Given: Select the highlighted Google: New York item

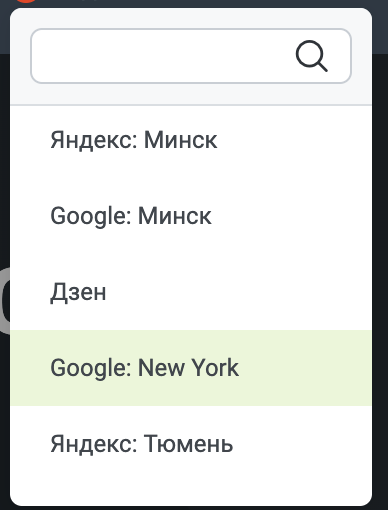Looking at the screenshot, I should (191, 368).
